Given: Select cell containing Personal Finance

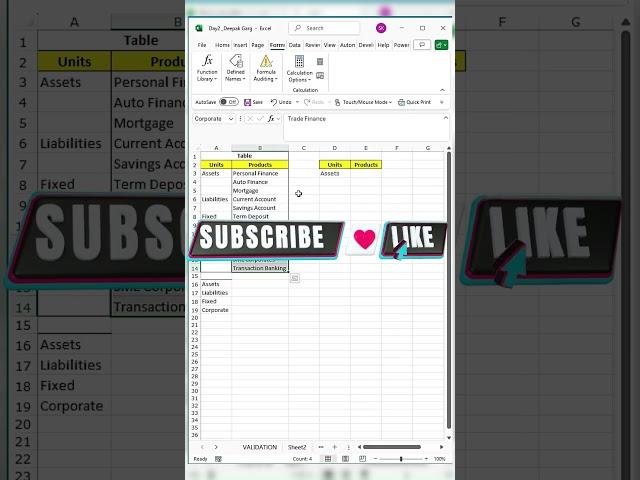Looking at the screenshot, I should (260, 173).
